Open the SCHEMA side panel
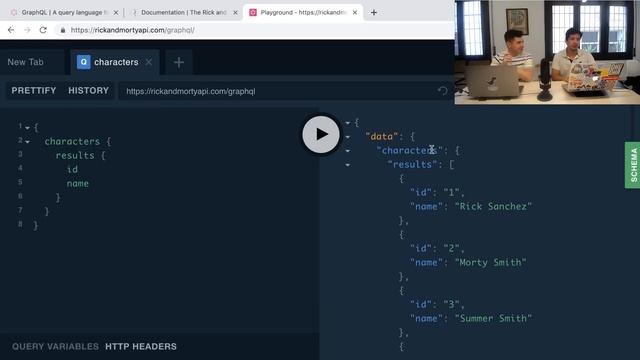Image resolution: width=640 pixels, height=360 pixels. 633,165
